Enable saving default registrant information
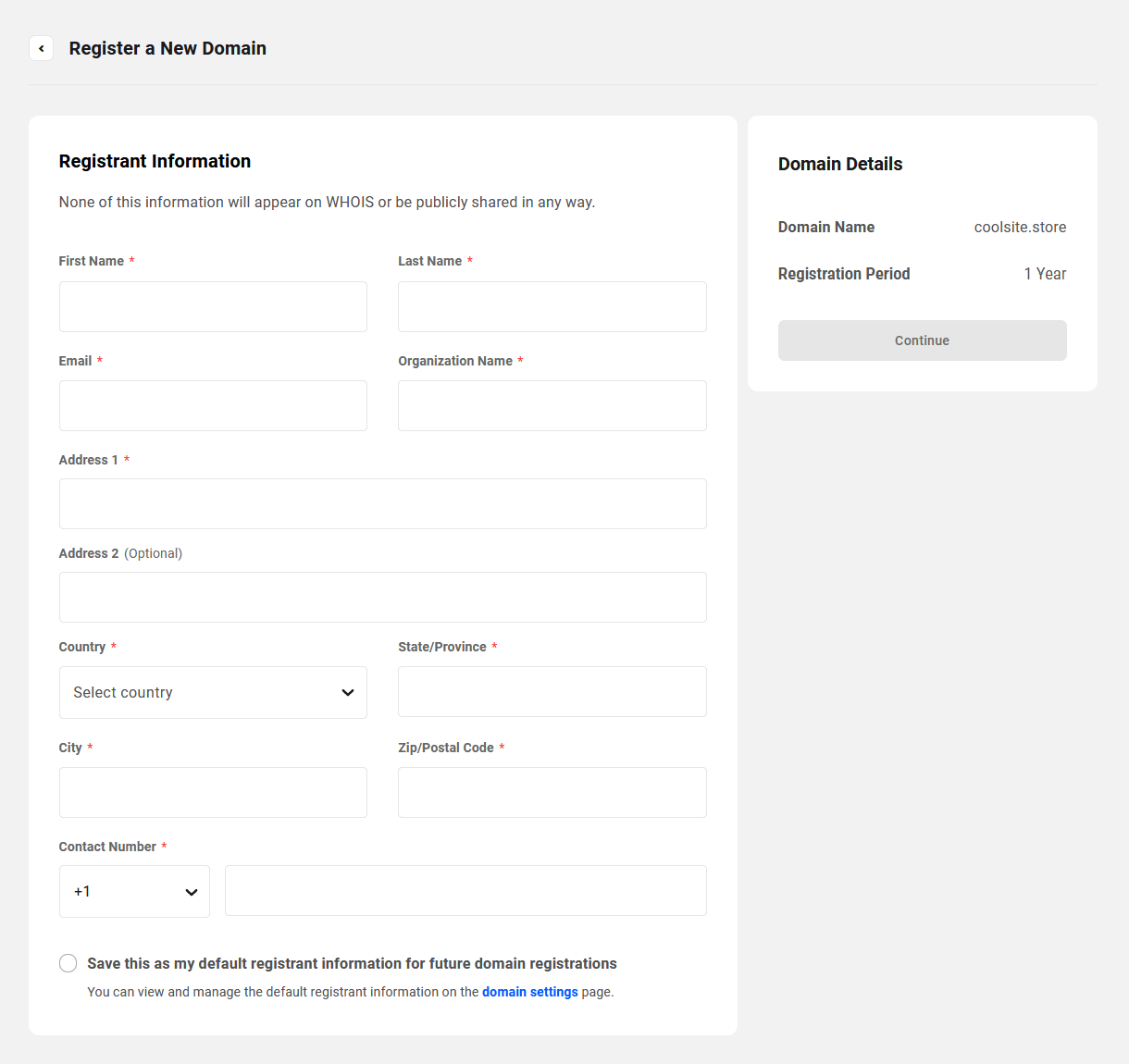 [68, 962]
